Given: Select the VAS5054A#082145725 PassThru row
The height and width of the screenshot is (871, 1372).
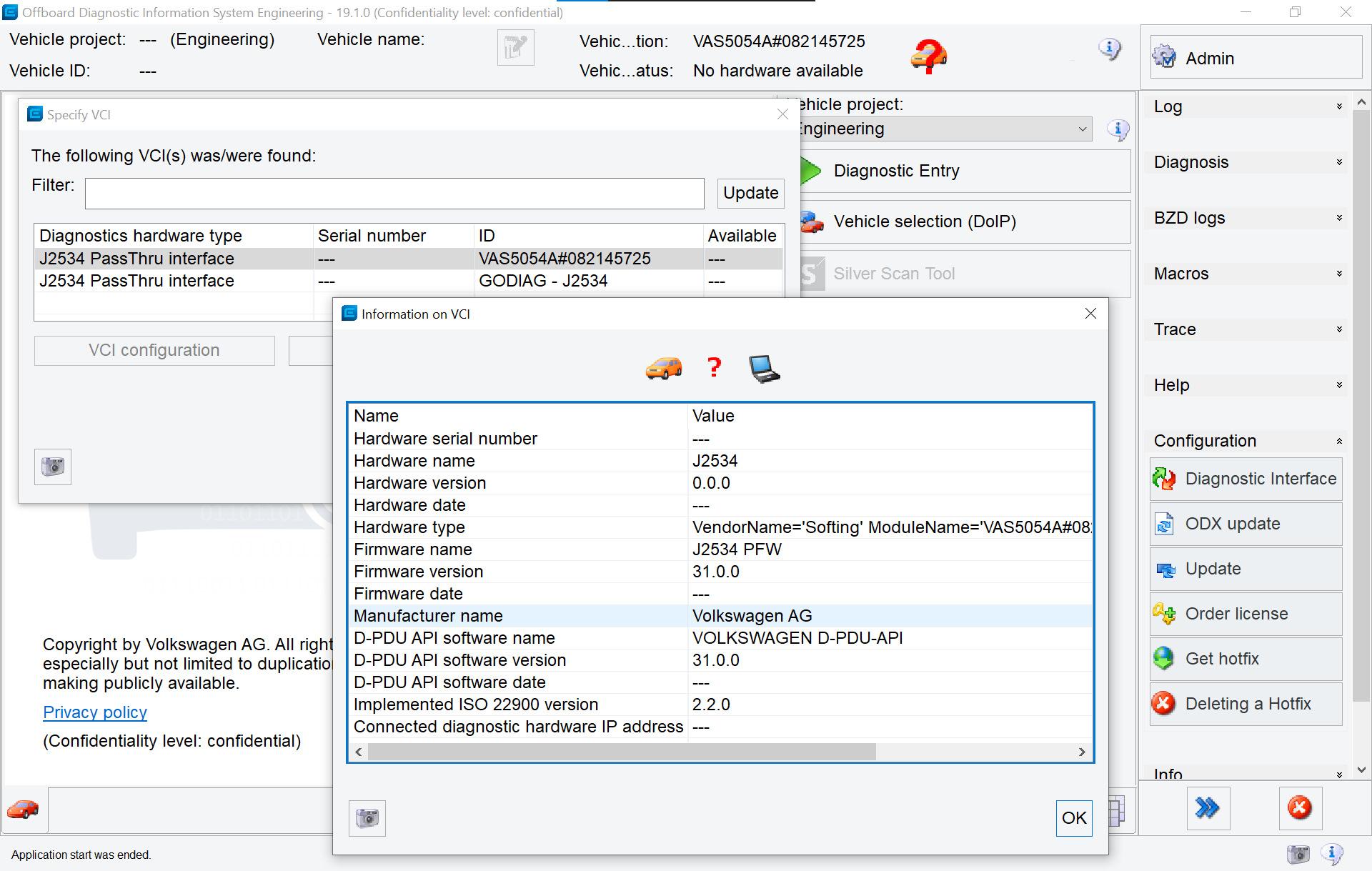Looking at the screenshot, I should (x=409, y=259).
